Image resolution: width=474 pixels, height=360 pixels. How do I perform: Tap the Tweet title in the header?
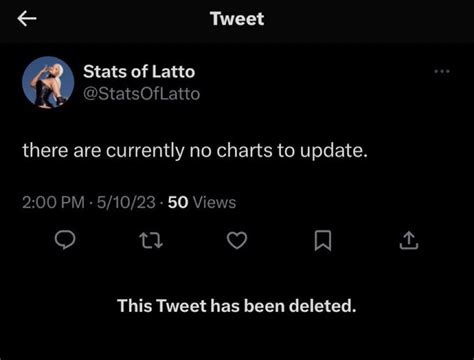(x=237, y=19)
